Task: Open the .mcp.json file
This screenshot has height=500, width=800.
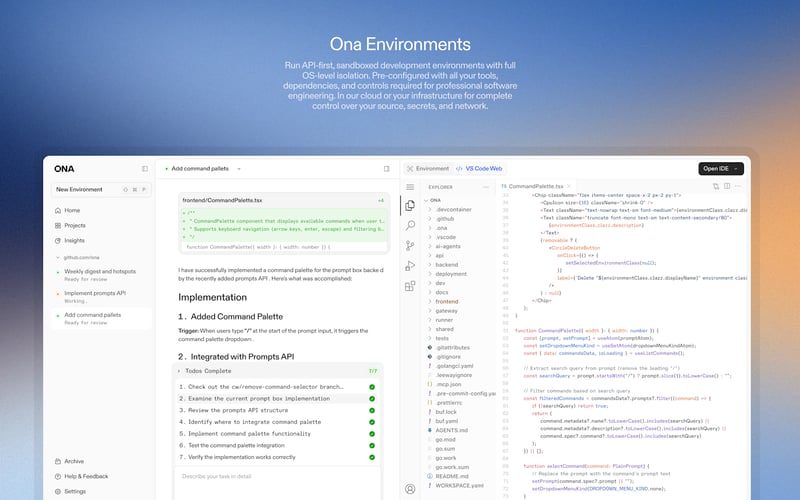Action: (x=448, y=384)
